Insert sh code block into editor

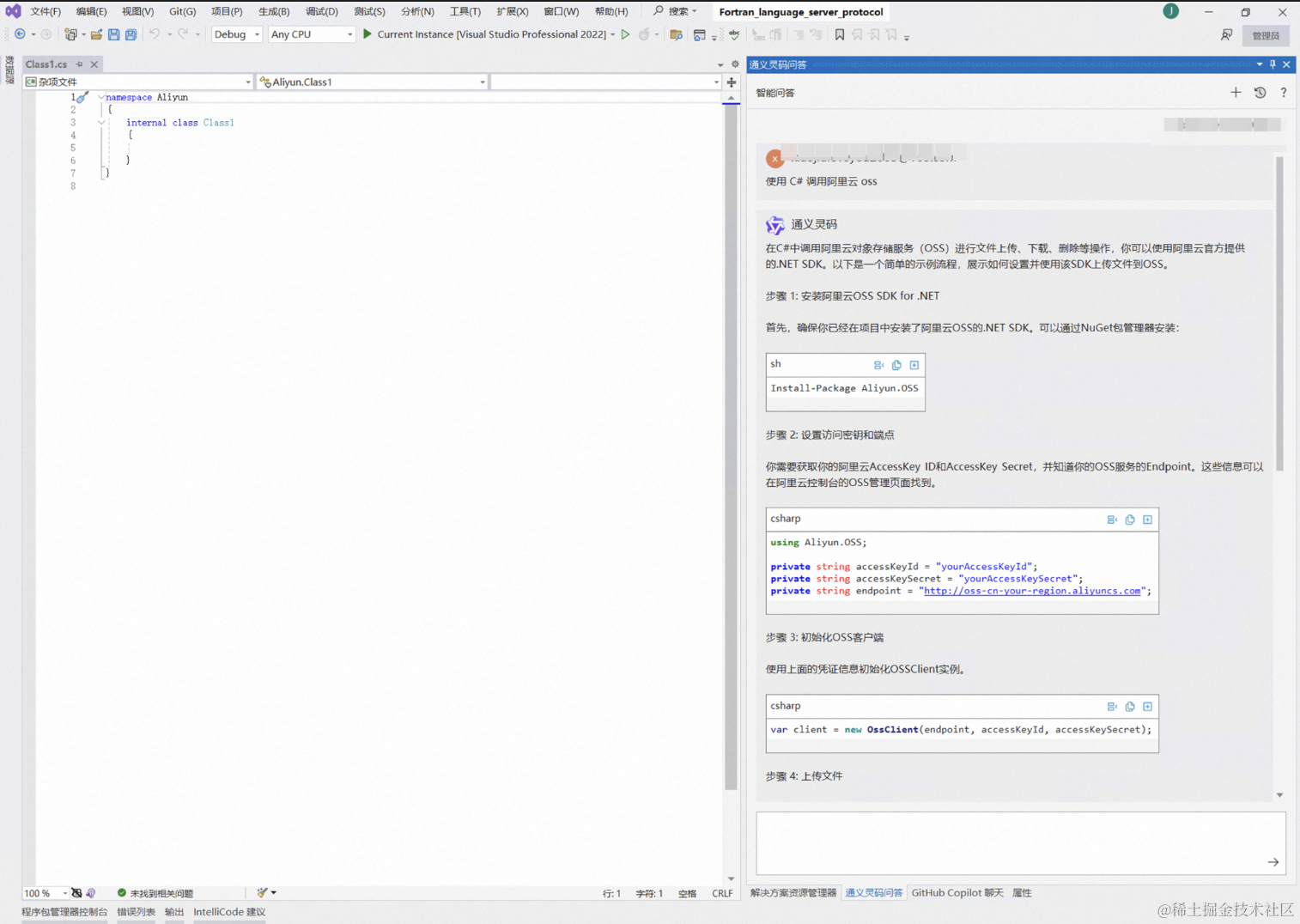878,365
